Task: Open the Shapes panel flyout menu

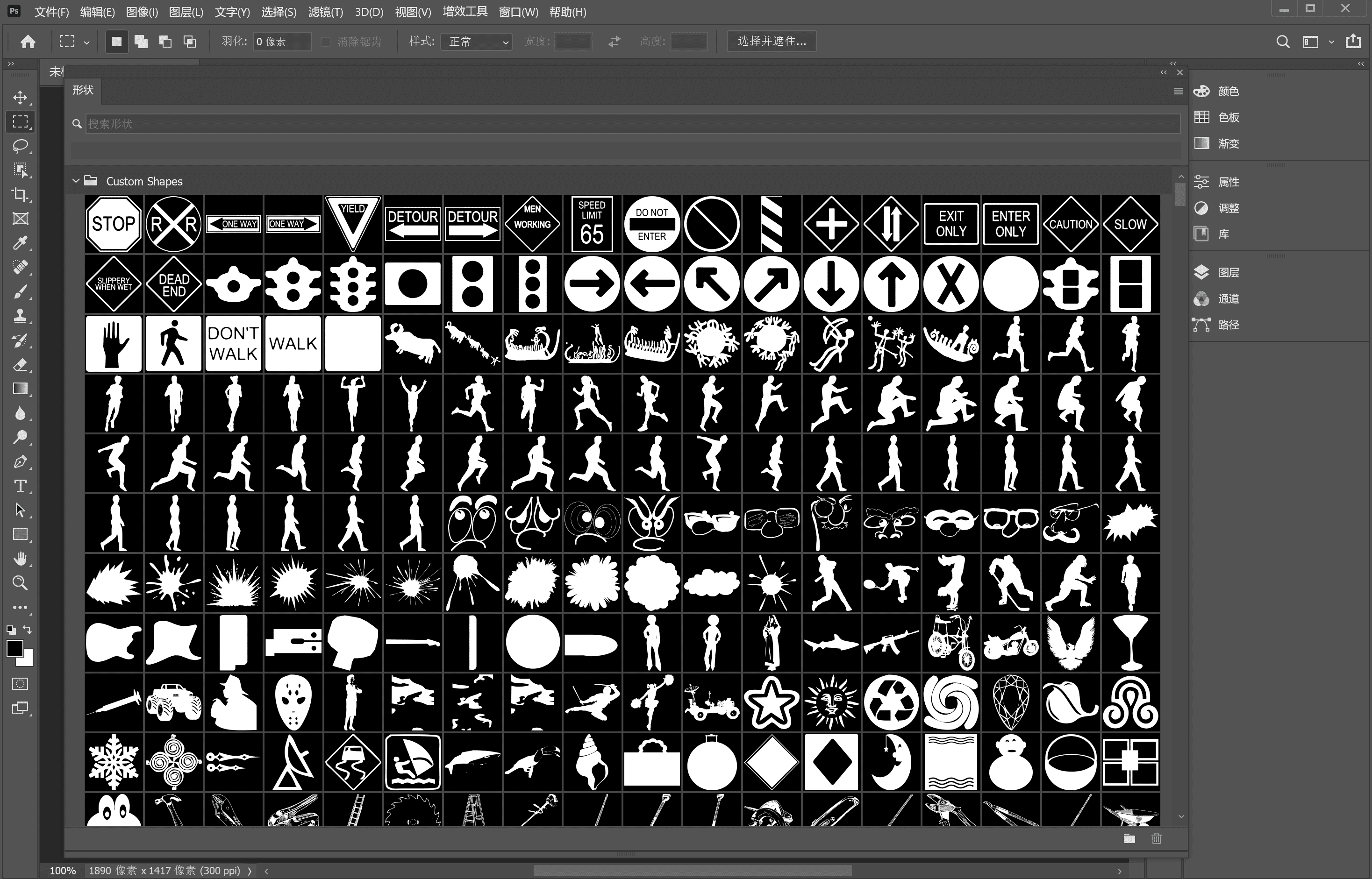Action: [1178, 92]
